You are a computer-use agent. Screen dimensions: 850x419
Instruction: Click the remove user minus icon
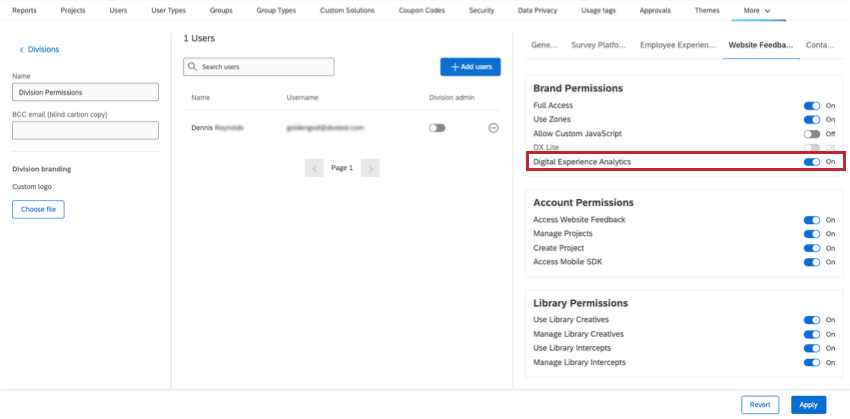click(x=493, y=128)
